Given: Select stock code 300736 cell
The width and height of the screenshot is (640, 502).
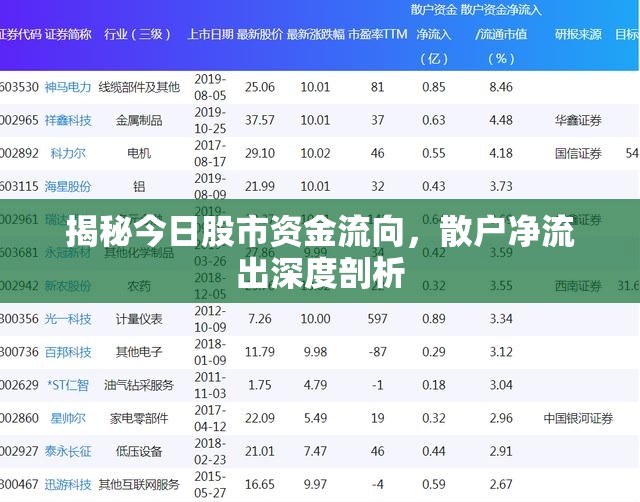Looking at the screenshot, I should pyautogui.click(x=19, y=352).
